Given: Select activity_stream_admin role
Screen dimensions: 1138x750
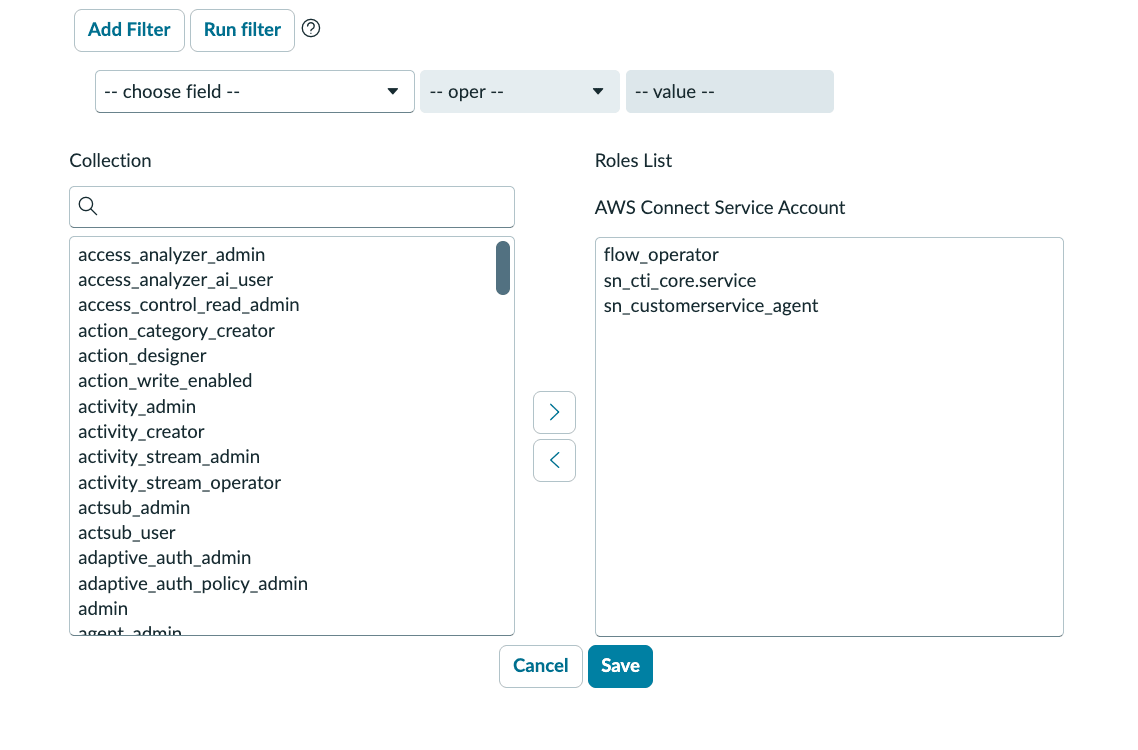Looking at the screenshot, I should point(169,457).
